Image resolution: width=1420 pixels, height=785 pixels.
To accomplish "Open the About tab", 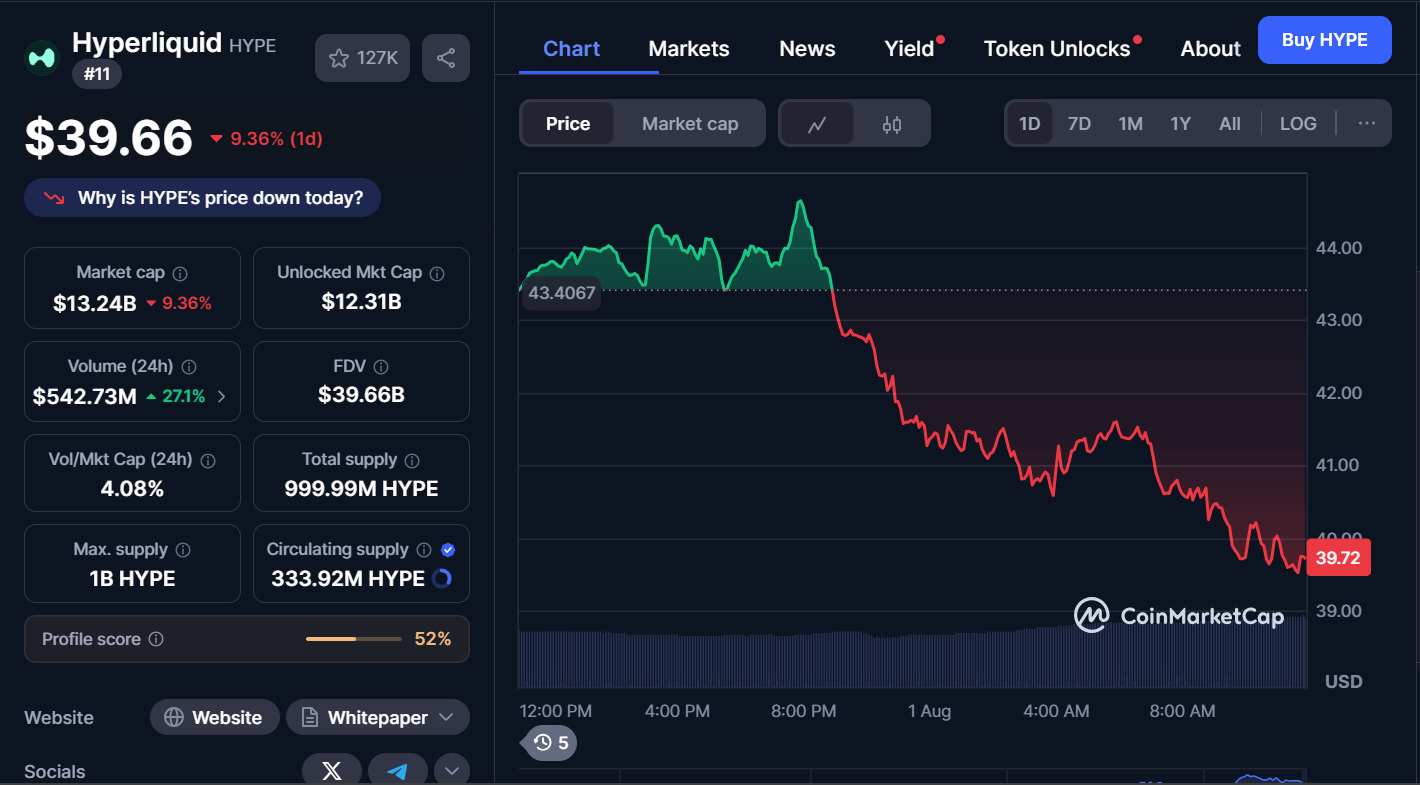I will (1210, 49).
